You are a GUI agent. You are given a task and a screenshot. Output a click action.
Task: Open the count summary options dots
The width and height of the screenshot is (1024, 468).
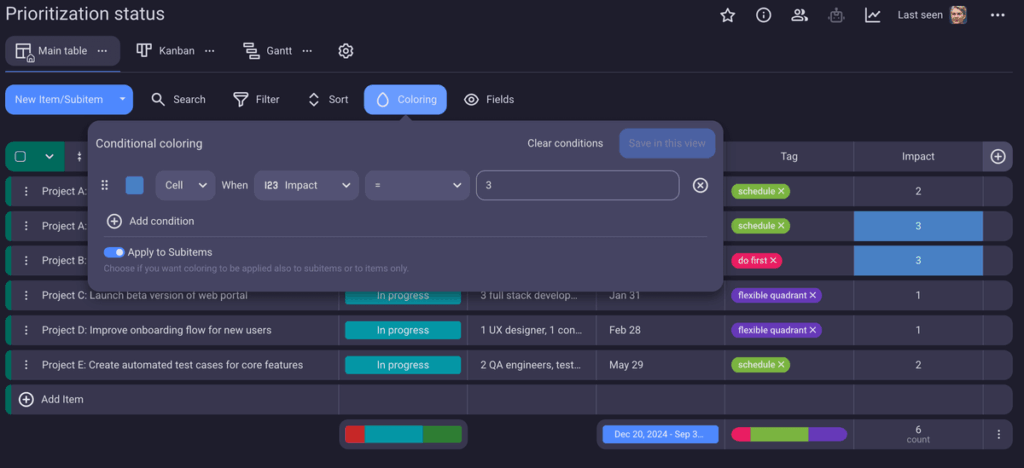[999, 434]
